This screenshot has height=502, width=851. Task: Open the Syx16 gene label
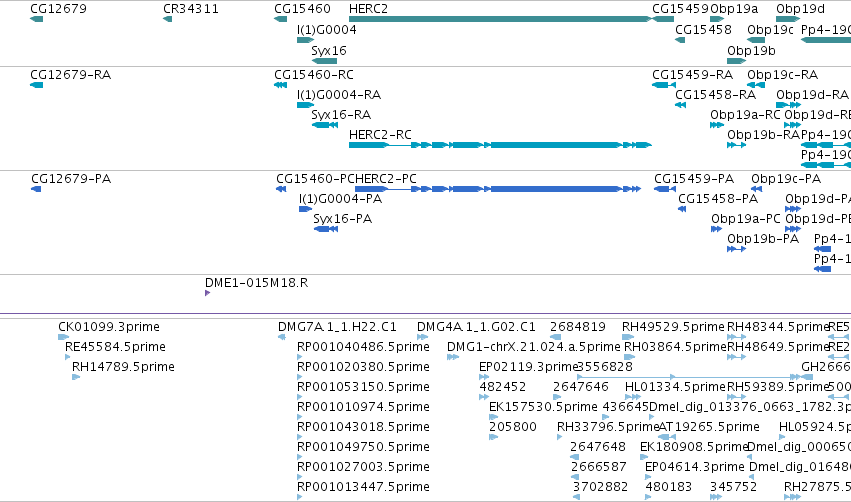[328, 50]
